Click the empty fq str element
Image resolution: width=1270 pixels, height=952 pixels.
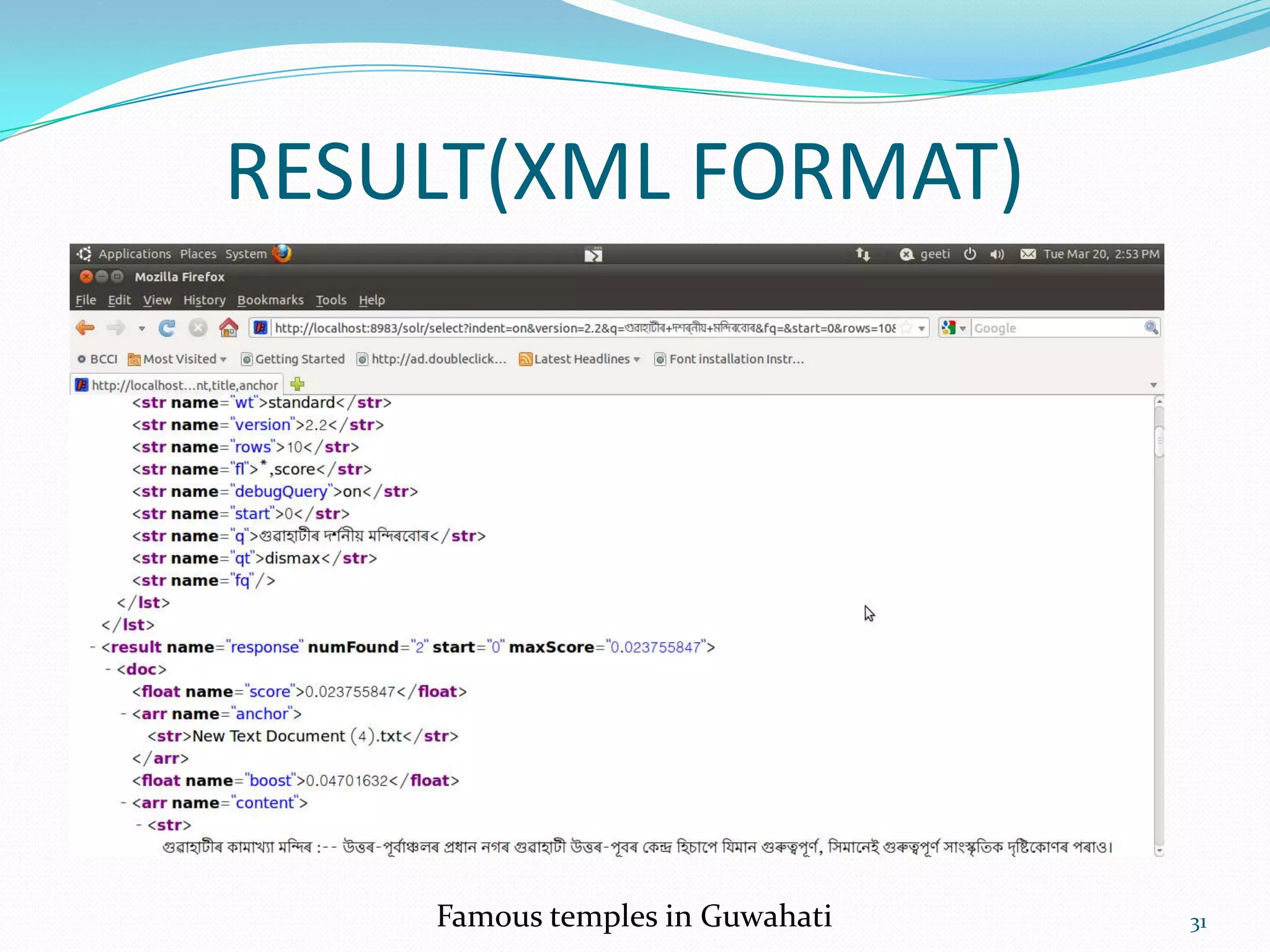203,581
